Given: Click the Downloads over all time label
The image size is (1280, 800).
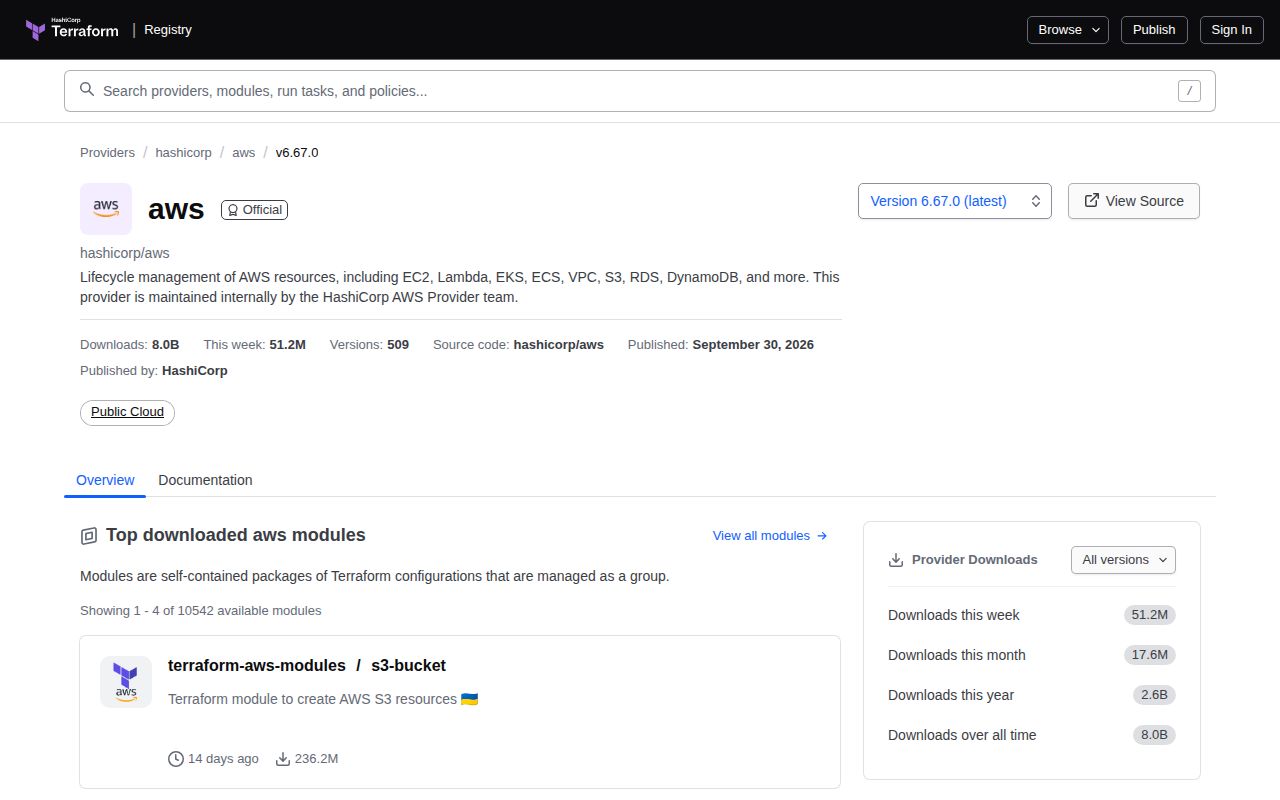Looking at the screenshot, I should (962, 735).
